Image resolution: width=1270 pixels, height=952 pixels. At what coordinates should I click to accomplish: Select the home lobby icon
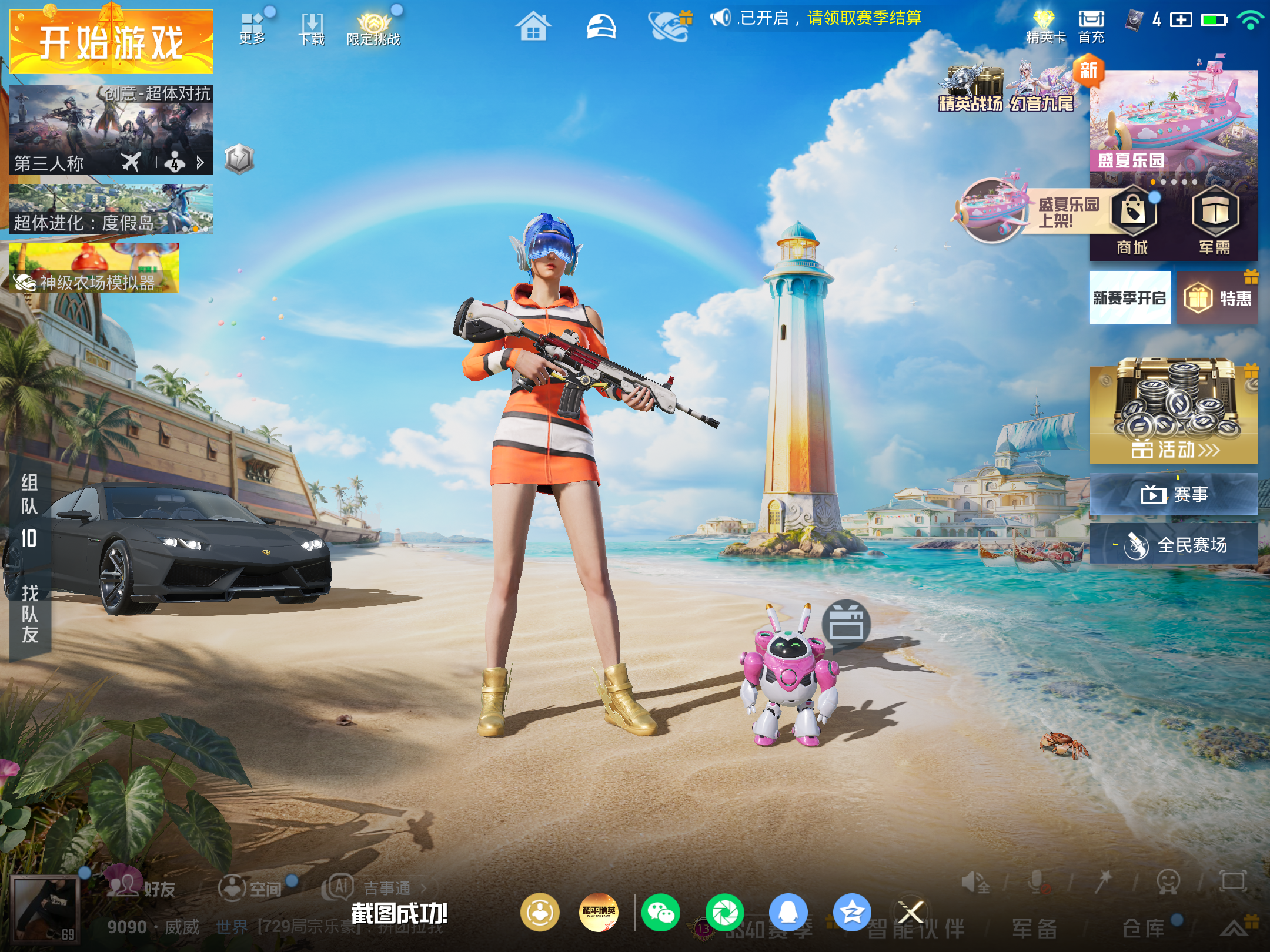(533, 26)
